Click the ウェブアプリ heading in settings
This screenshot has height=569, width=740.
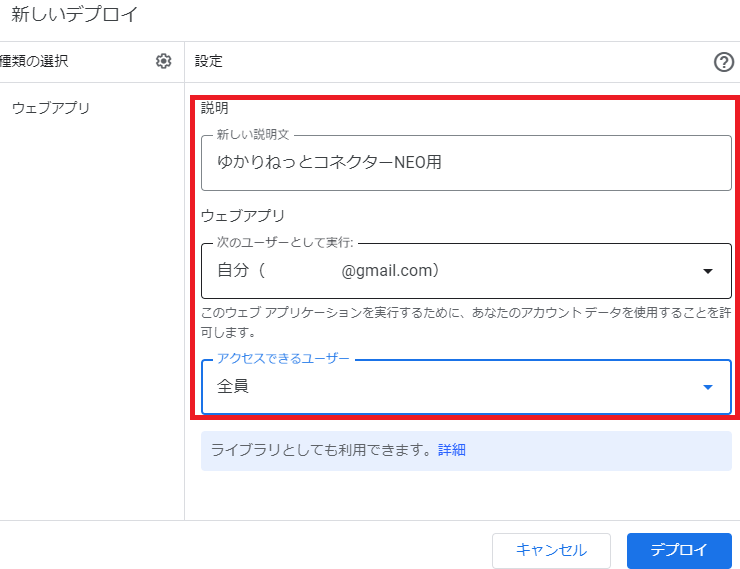pyautogui.click(x=243, y=216)
